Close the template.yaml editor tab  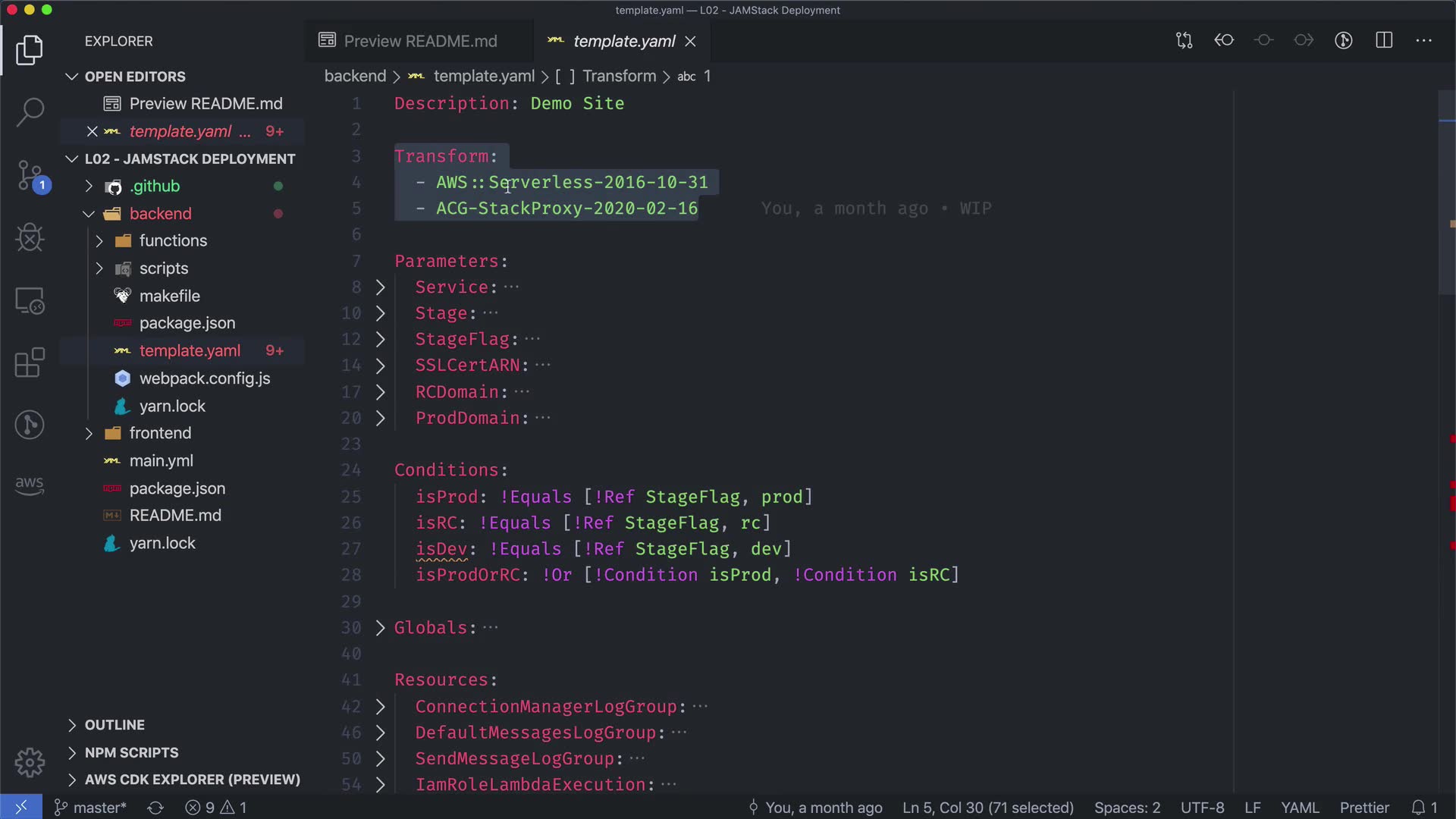point(690,42)
